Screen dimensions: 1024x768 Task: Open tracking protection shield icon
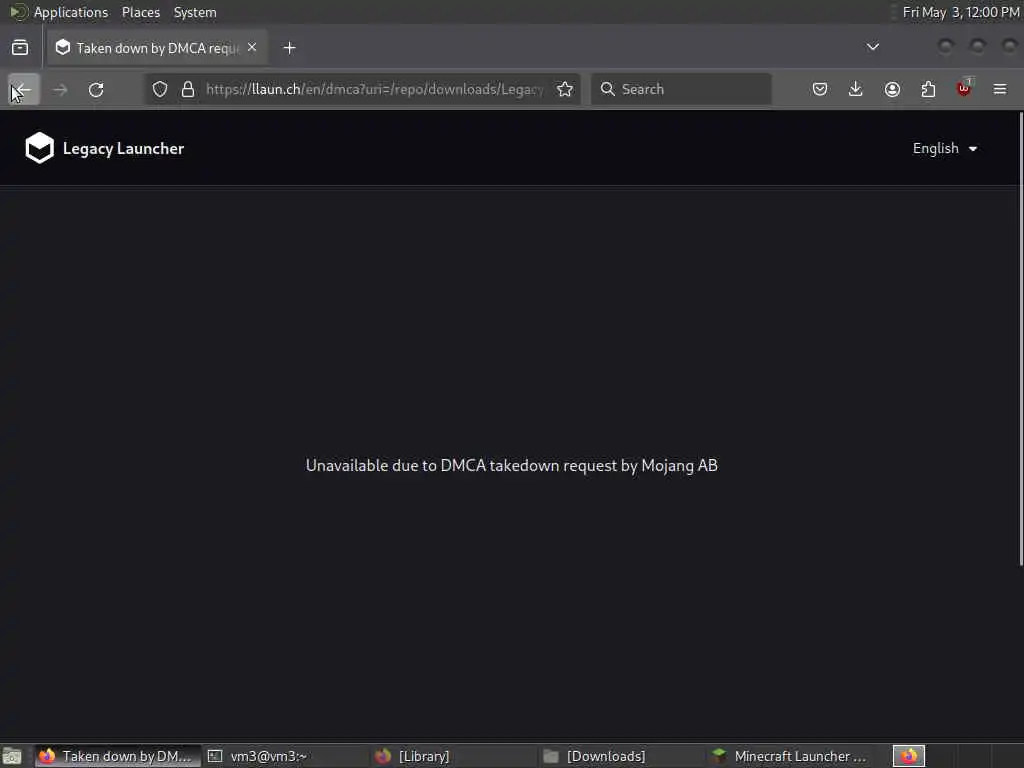160,89
